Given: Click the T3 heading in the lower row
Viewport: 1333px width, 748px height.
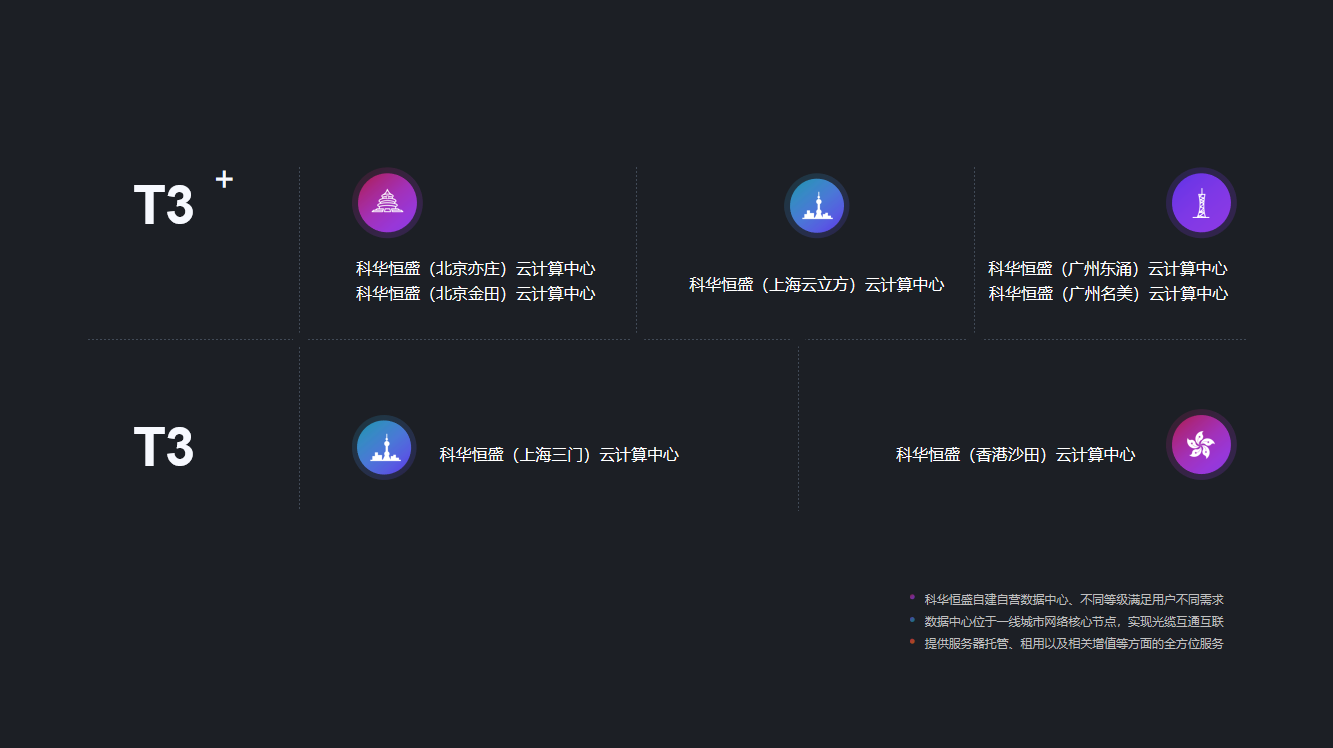Looking at the screenshot, I should click(164, 447).
